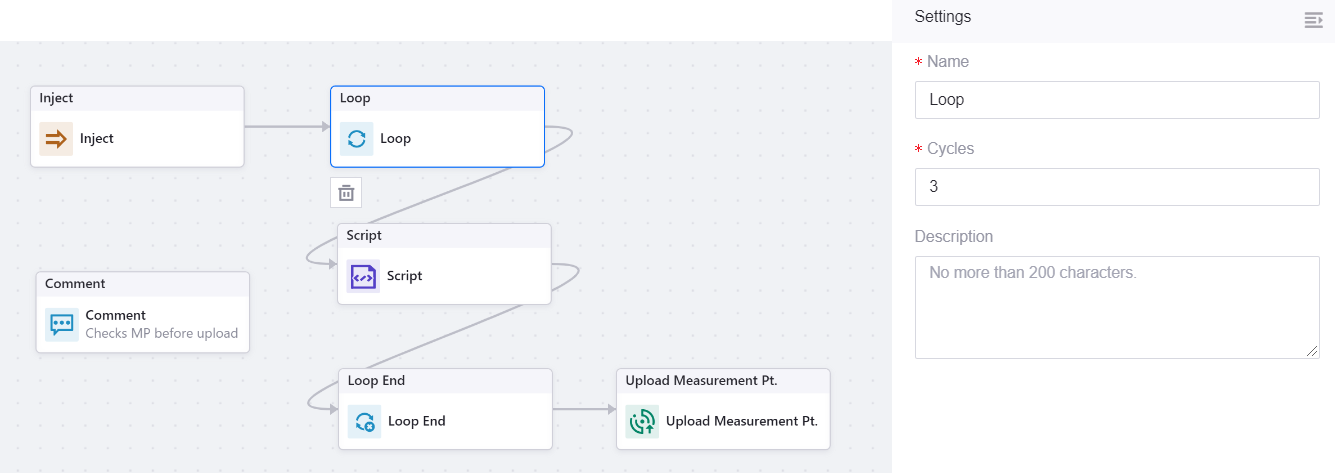The image size is (1335, 473).
Task: Select the Upload Measurement Pt. node header
Action: coord(723,381)
